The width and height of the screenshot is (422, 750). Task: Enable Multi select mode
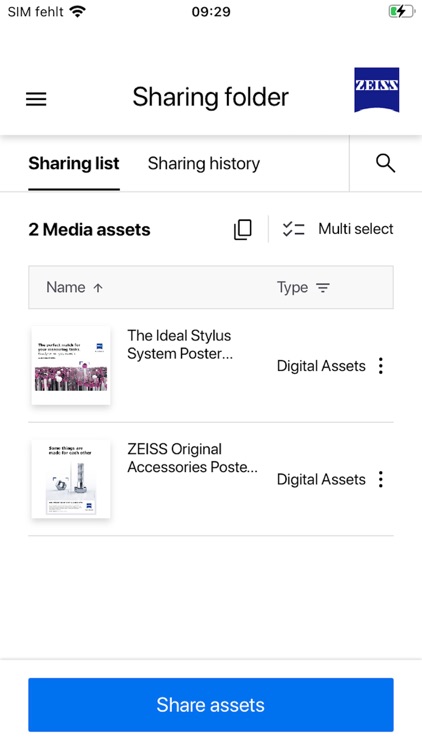pyautogui.click(x=338, y=229)
